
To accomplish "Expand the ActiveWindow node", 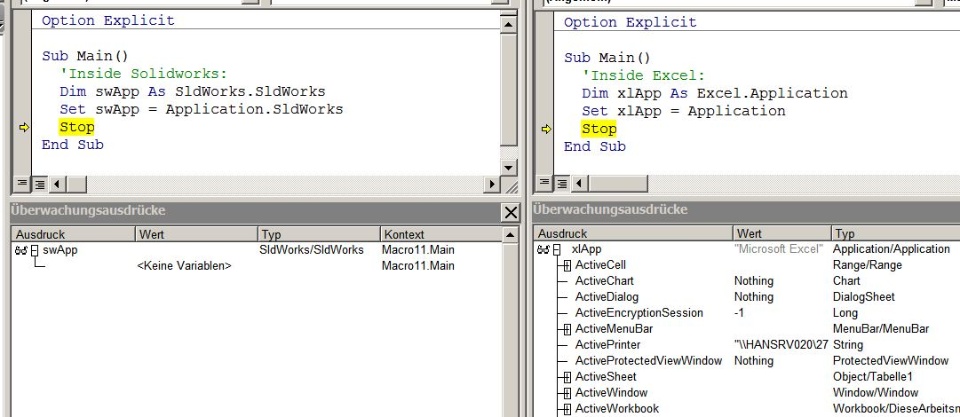I will tap(567, 393).
